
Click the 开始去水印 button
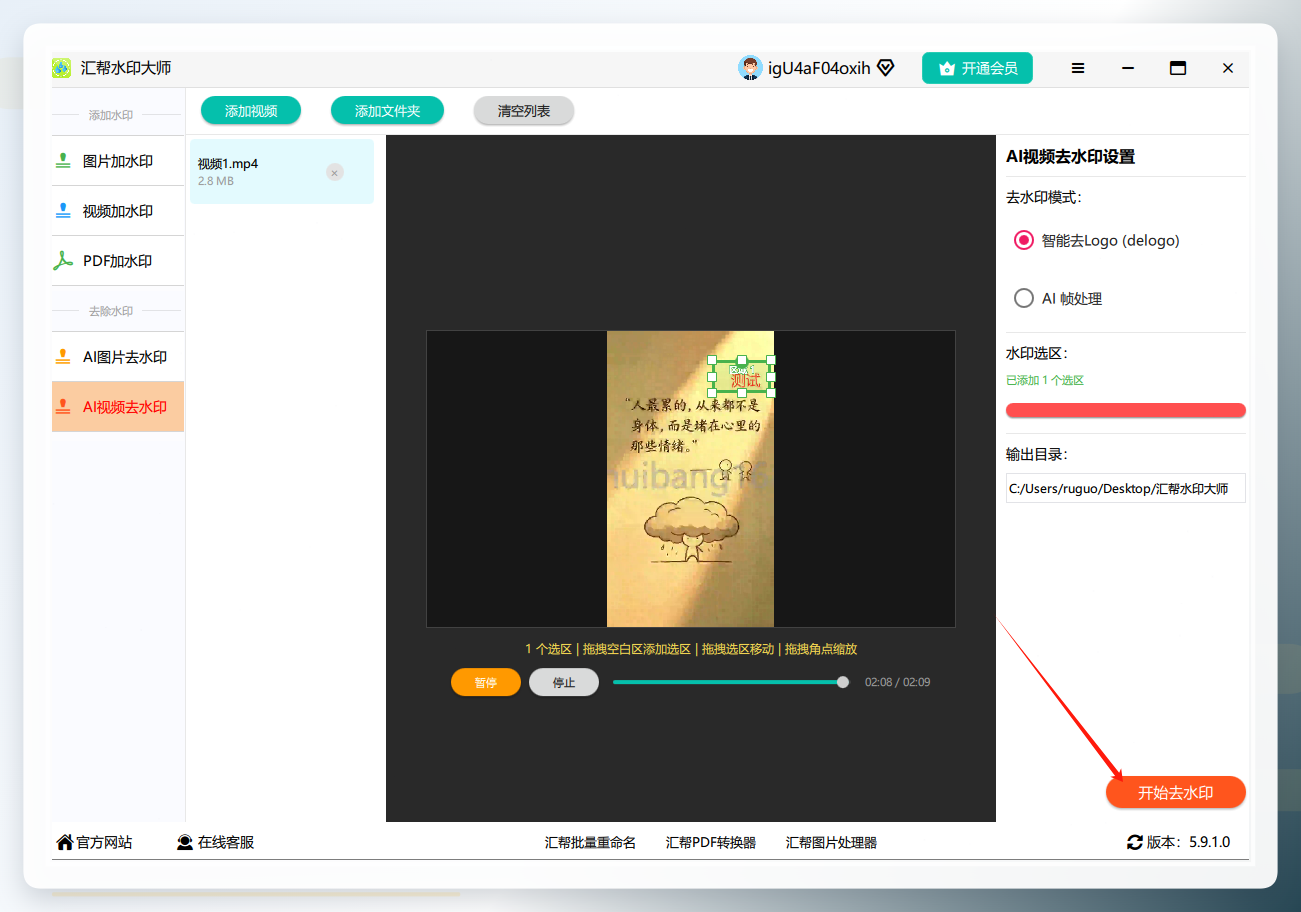click(1176, 792)
